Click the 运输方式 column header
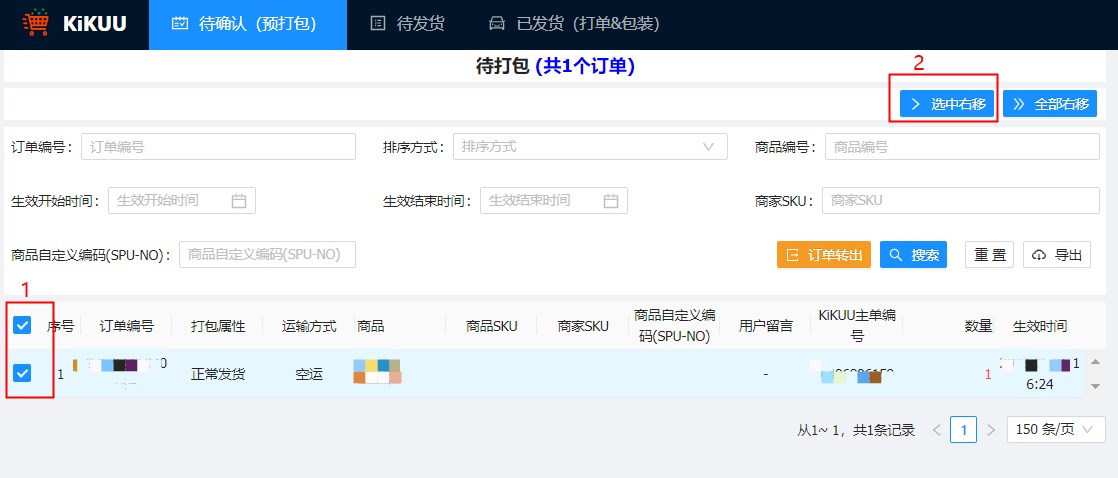The width and height of the screenshot is (1118, 478). click(x=309, y=326)
